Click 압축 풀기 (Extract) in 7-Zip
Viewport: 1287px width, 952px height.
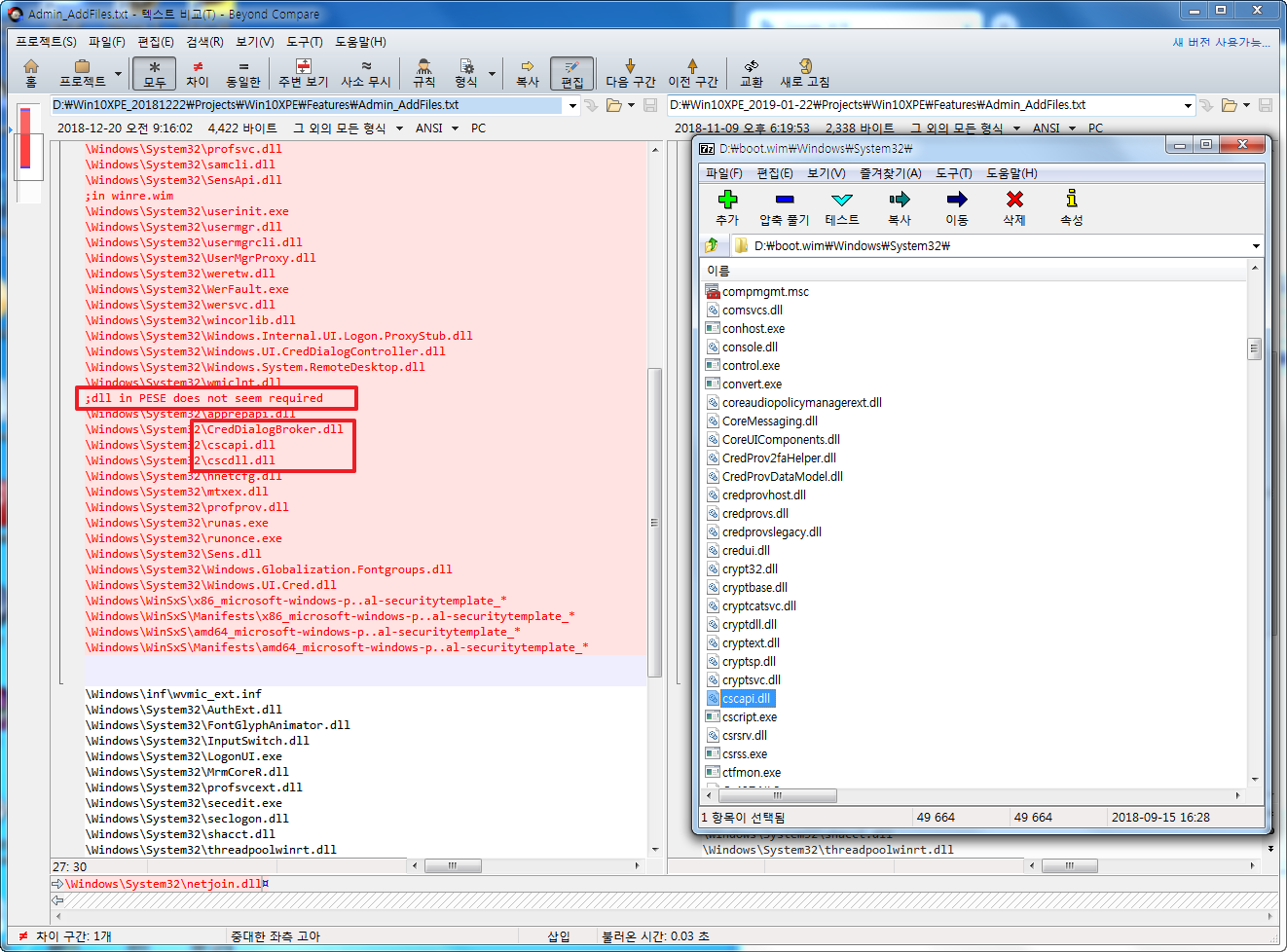click(784, 207)
